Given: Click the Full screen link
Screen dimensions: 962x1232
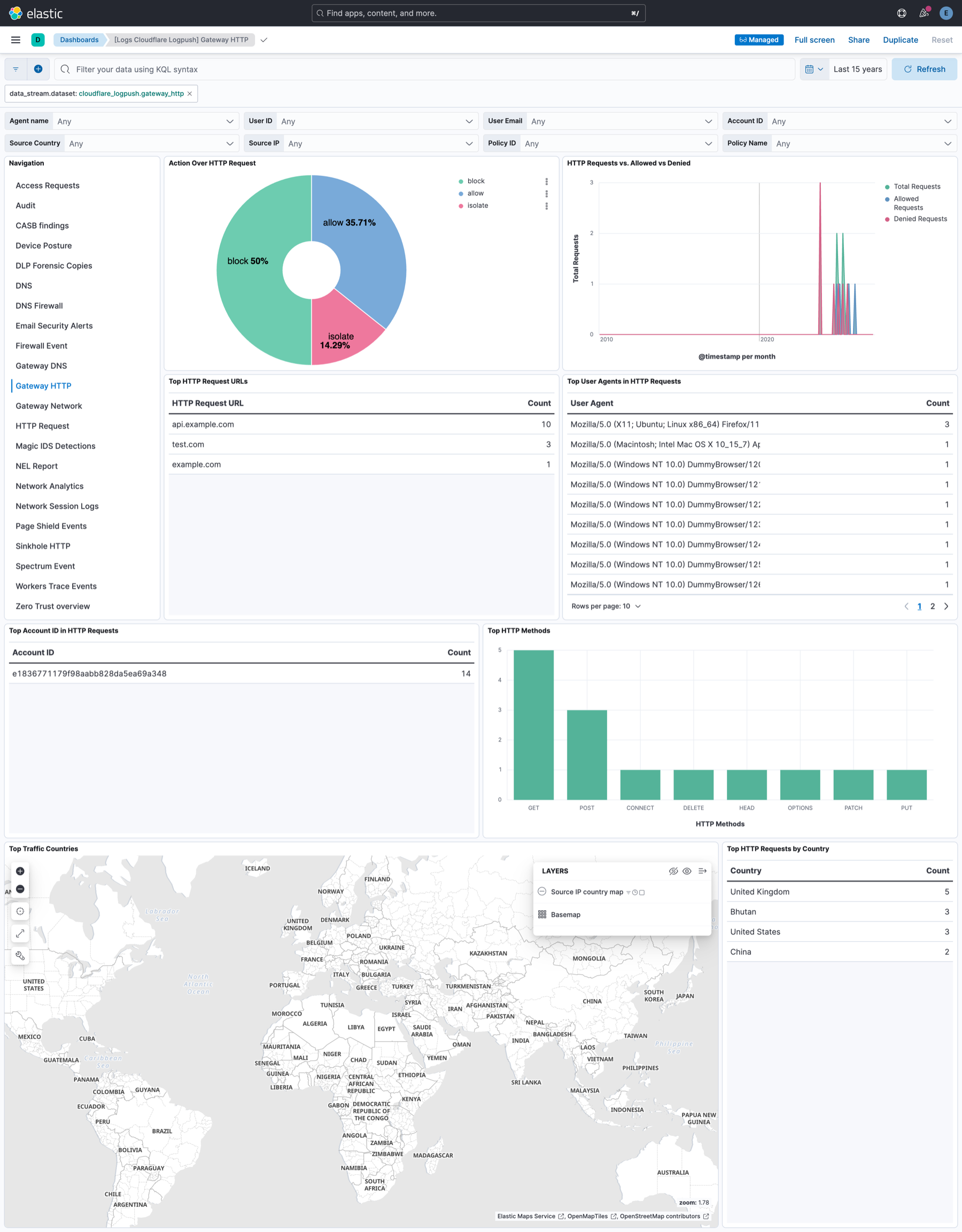Looking at the screenshot, I should tap(814, 40).
